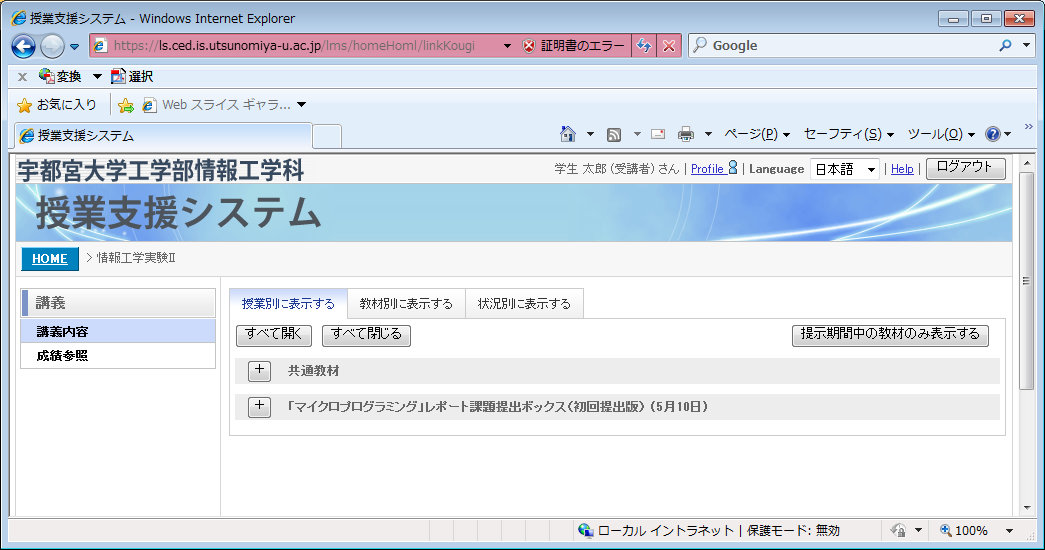This screenshot has width=1045, height=550.
Task: Click the Read Mail envelope icon
Action: click(x=658, y=134)
